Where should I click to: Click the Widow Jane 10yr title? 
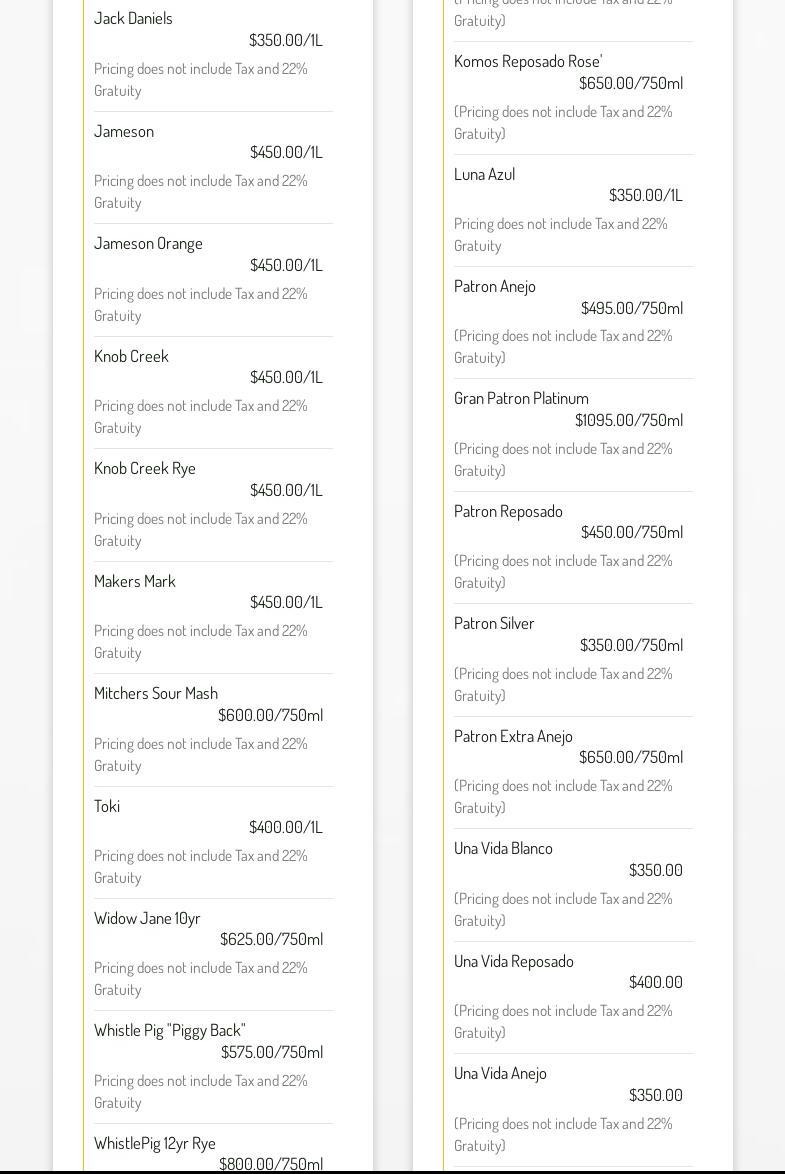click(147, 918)
